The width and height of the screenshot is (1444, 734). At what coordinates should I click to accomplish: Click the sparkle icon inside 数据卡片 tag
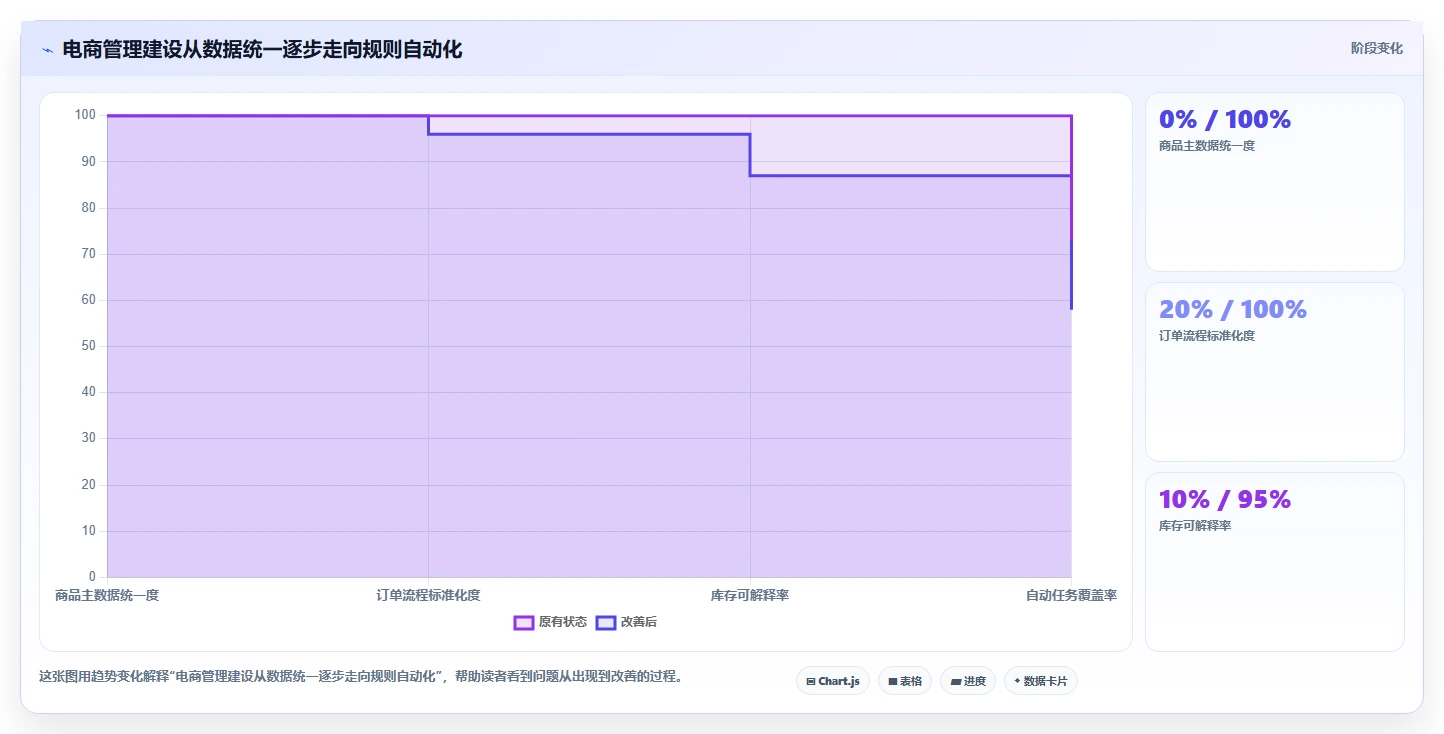pos(1018,681)
